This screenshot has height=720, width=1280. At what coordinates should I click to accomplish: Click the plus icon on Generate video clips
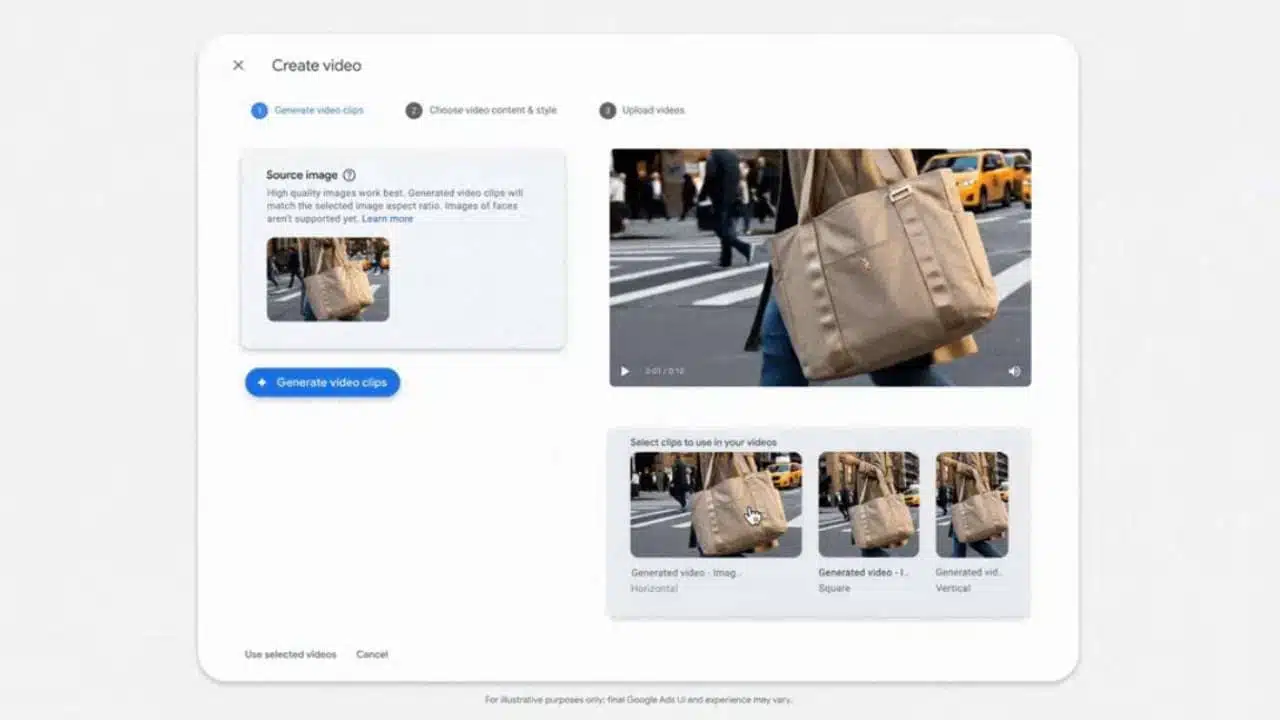260,382
